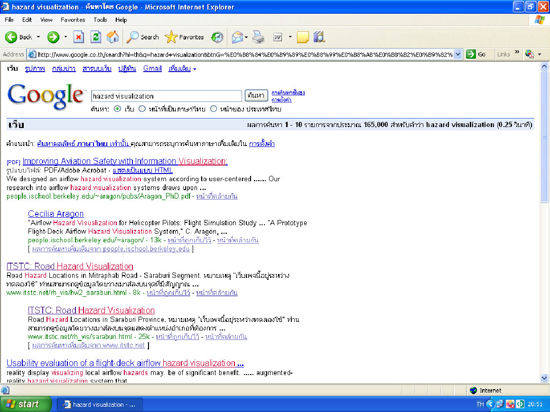Image resolution: width=550 pixels, height=412 pixels.
Task: Open Usability evaluation of flight-deck airflow result
Action: (125, 363)
